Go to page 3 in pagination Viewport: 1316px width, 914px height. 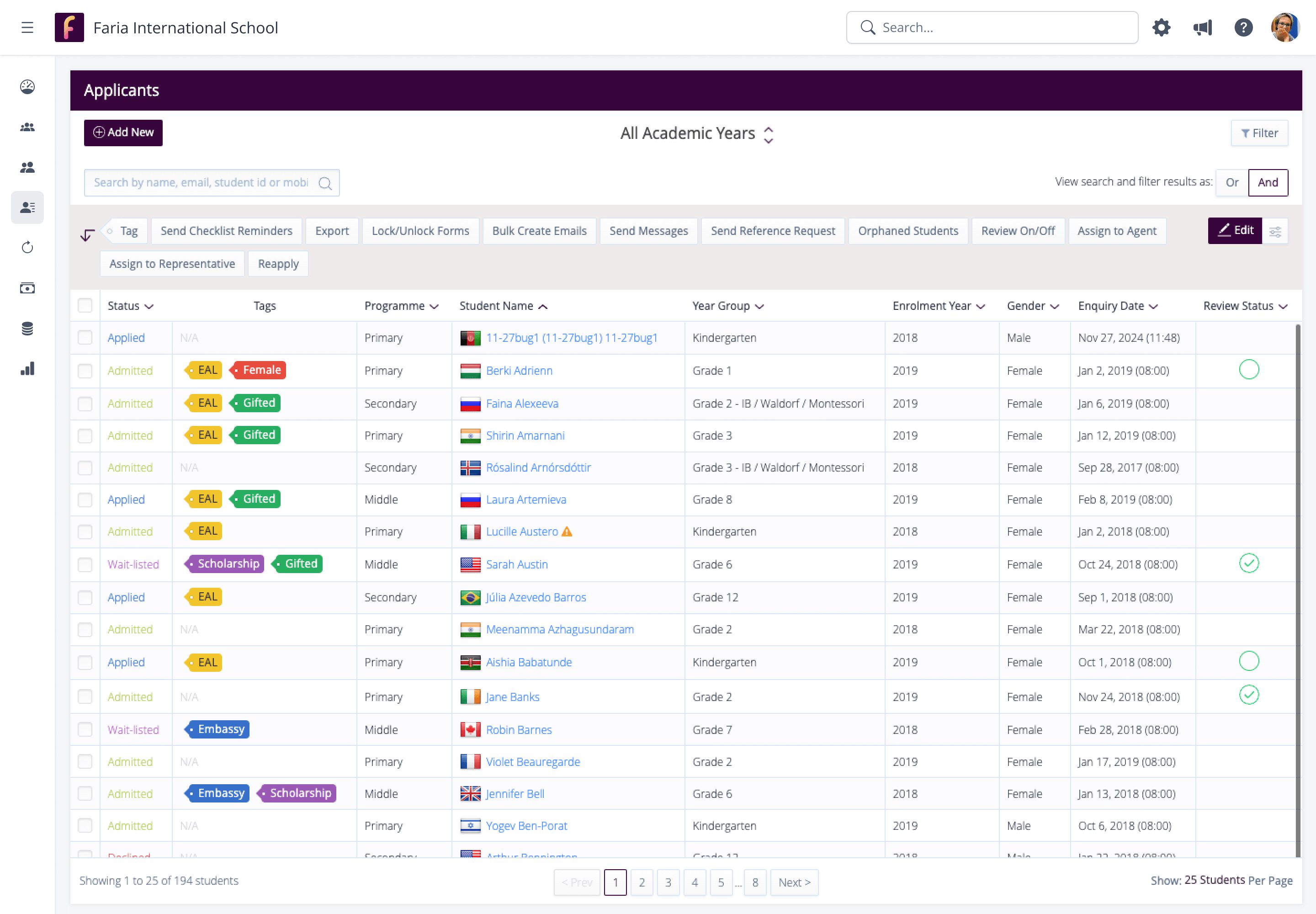point(668,882)
